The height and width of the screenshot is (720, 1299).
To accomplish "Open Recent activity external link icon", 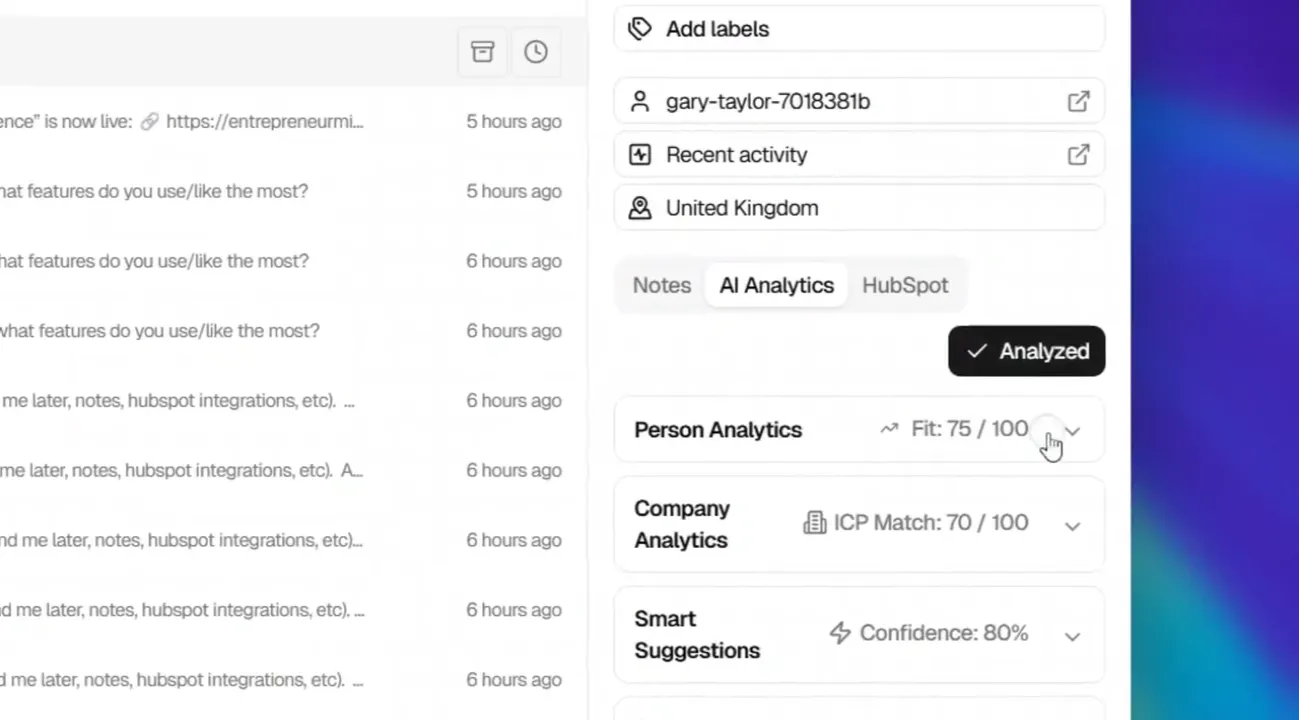I will tap(1078, 154).
